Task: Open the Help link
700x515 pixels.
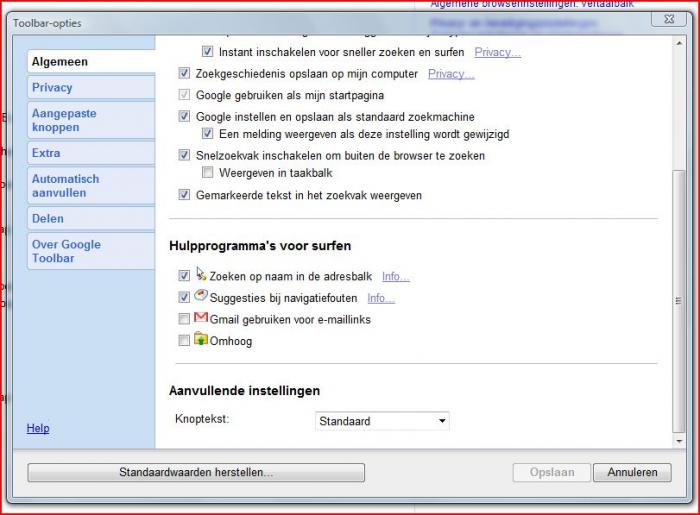Action: tap(38, 428)
